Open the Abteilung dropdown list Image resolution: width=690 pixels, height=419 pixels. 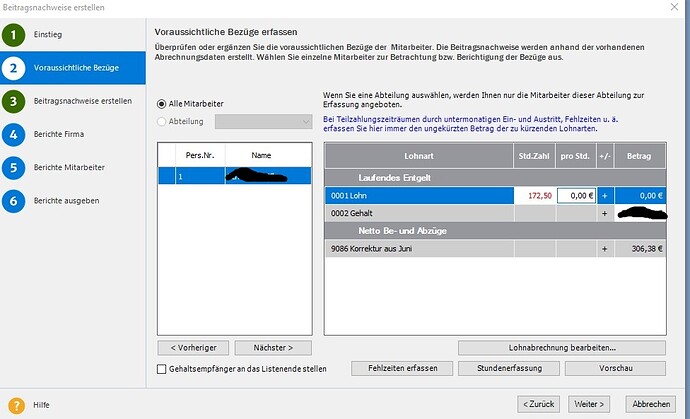click(x=264, y=122)
